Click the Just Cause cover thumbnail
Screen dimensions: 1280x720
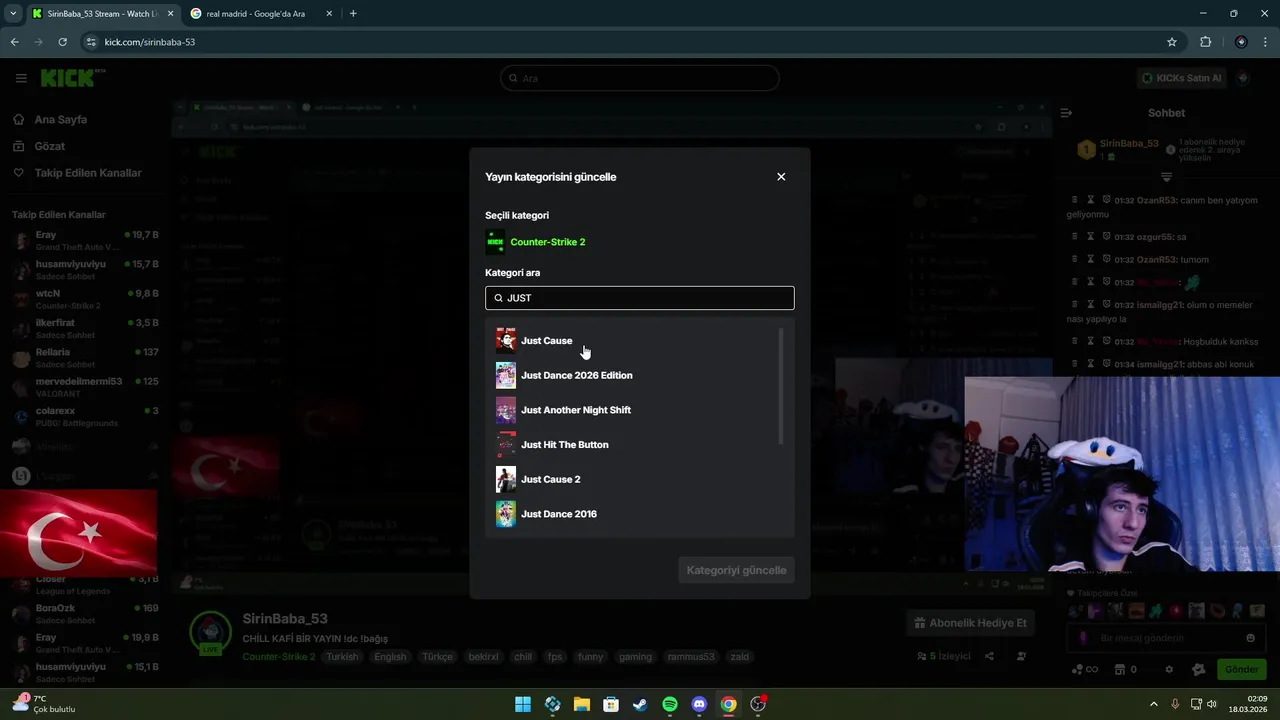click(x=506, y=341)
